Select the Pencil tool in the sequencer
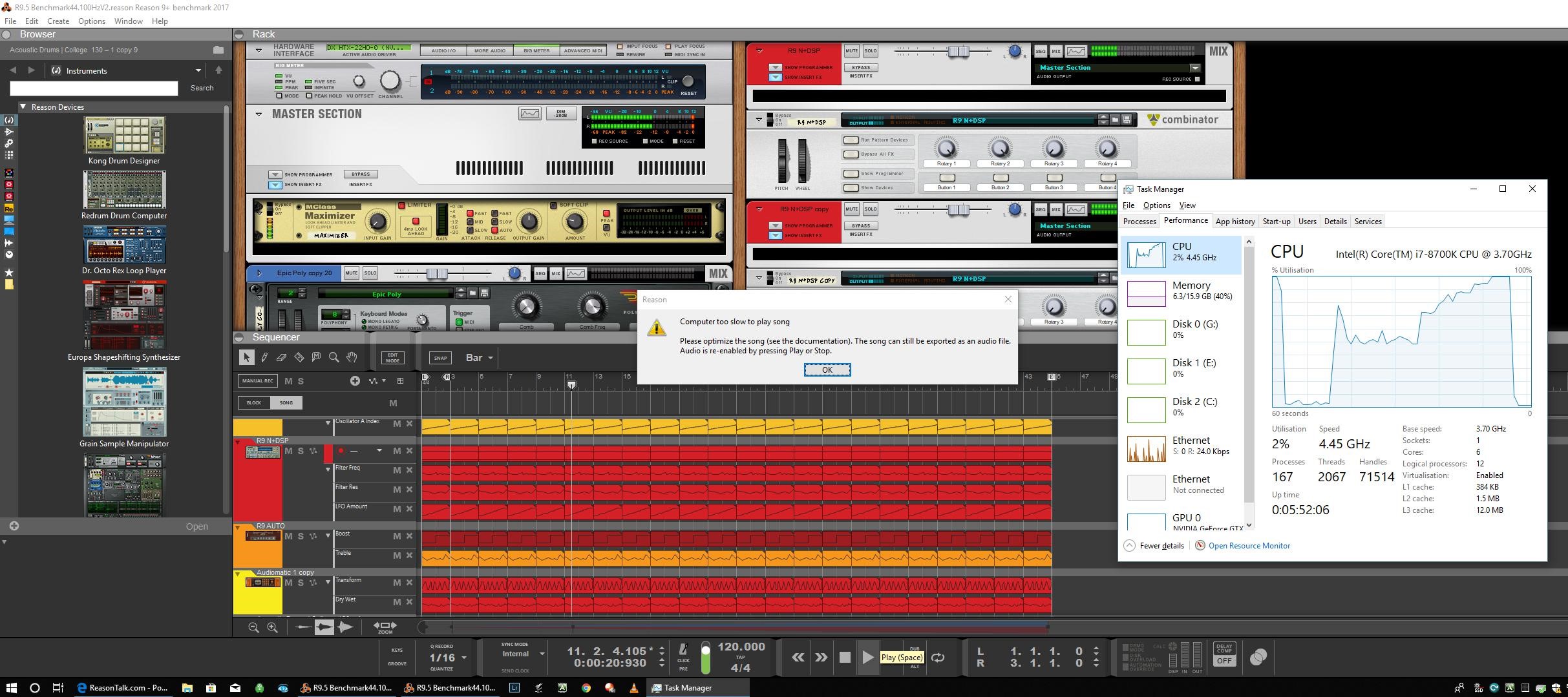 click(x=264, y=357)
